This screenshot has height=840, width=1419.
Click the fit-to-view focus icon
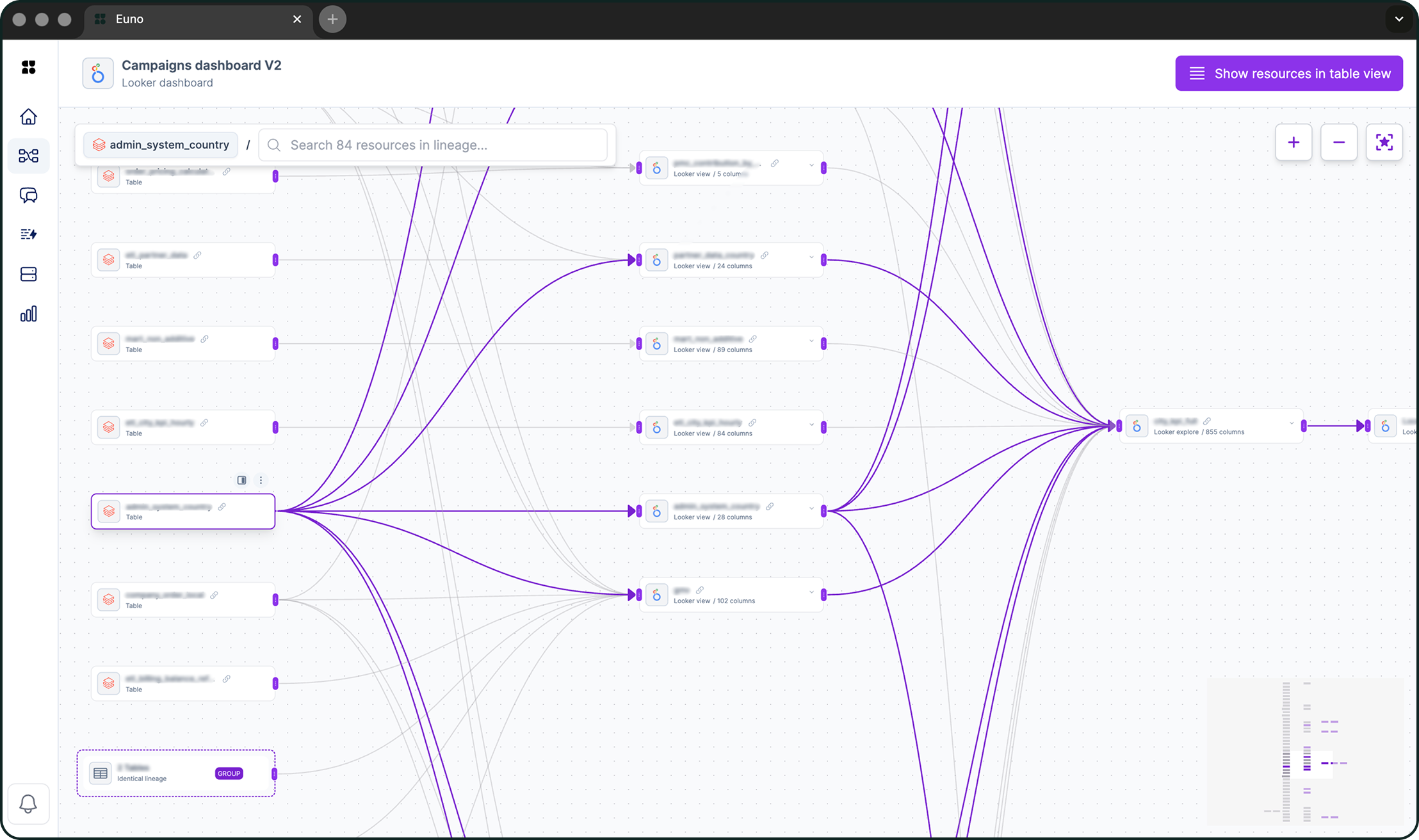tap(1384, 142)
